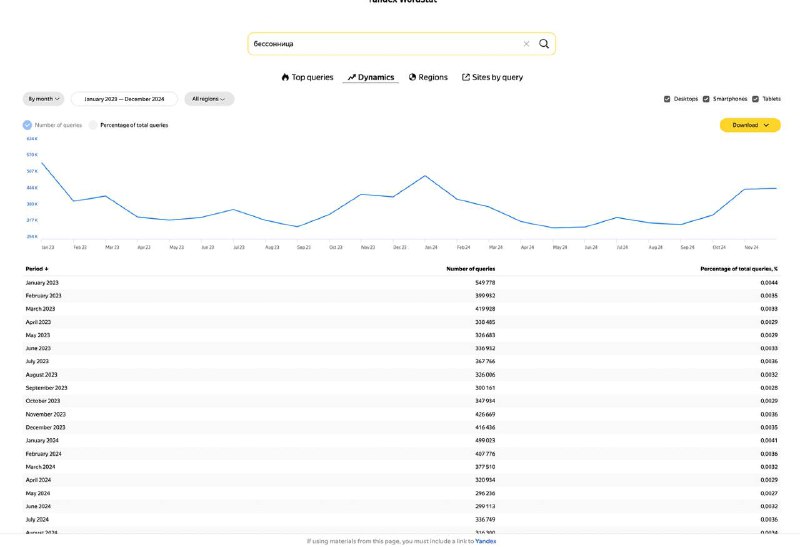Click the query count for July 2023
The width and height of the screenshot is (800, 547).
pyautogui.click(x=485, y=361)
